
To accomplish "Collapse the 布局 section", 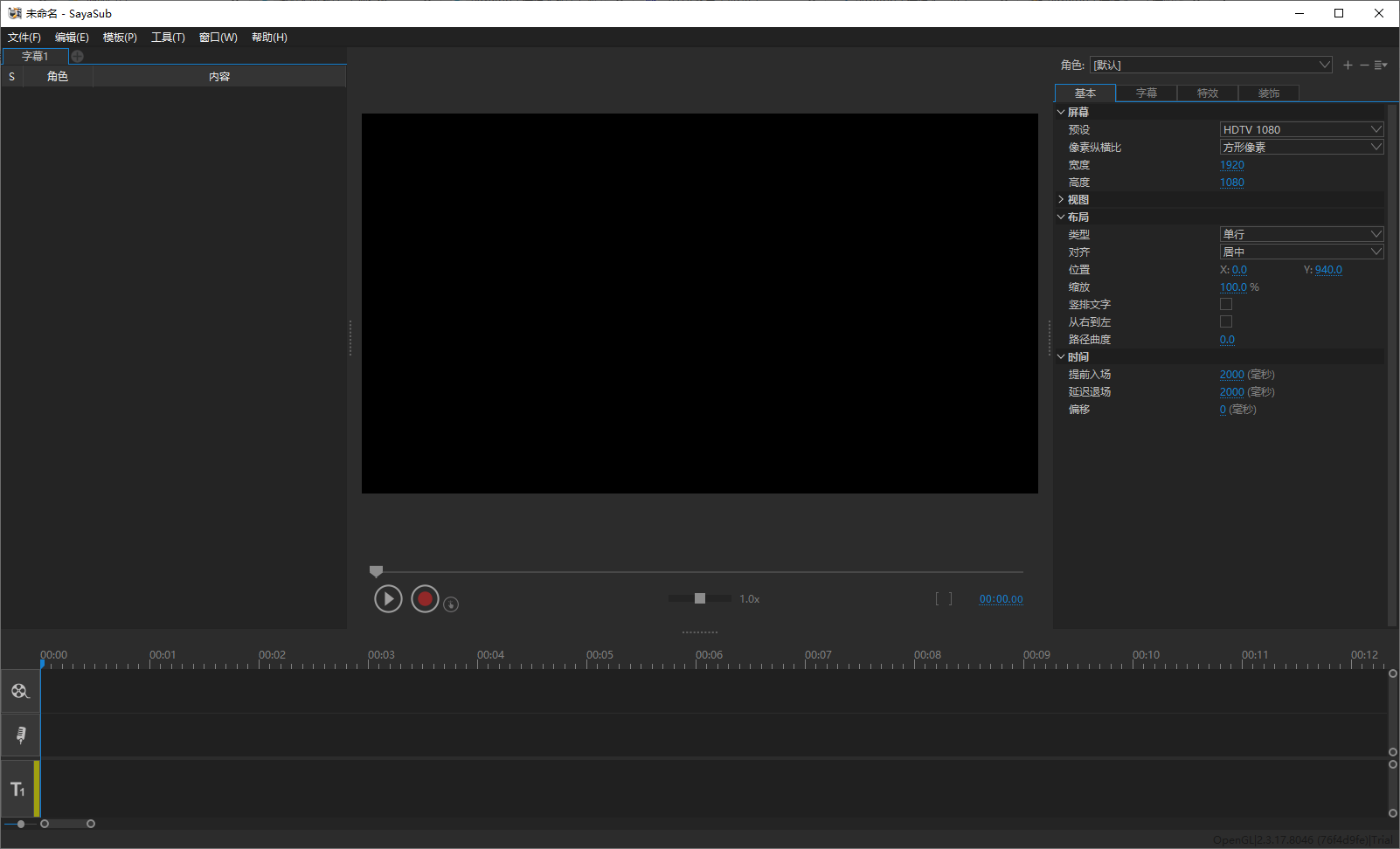I will pyautogui.click(x=1061, y=217).
